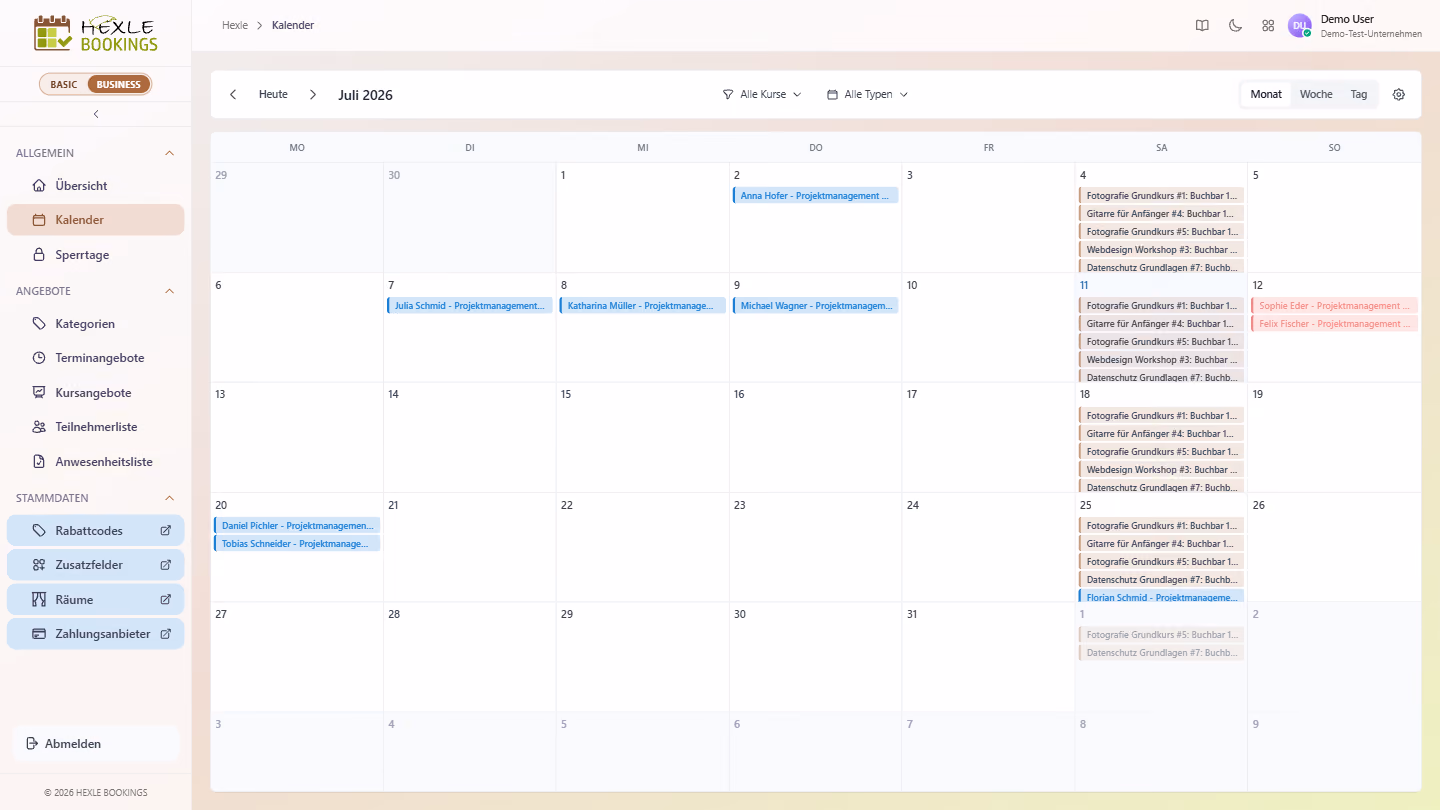Open Zusatzfelder in sidebar
This screenshot has height=810, width=1440.
pos(96,565)
